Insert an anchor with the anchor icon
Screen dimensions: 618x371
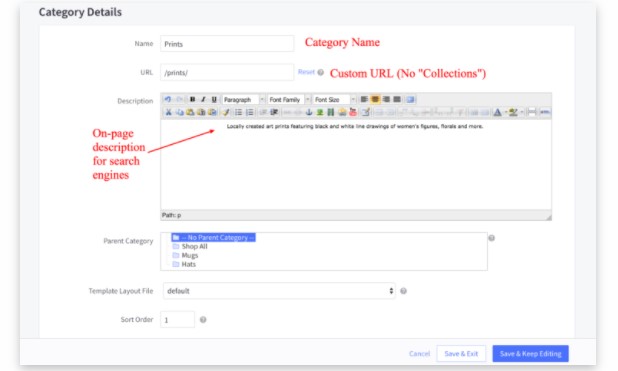tap(309, 112)
